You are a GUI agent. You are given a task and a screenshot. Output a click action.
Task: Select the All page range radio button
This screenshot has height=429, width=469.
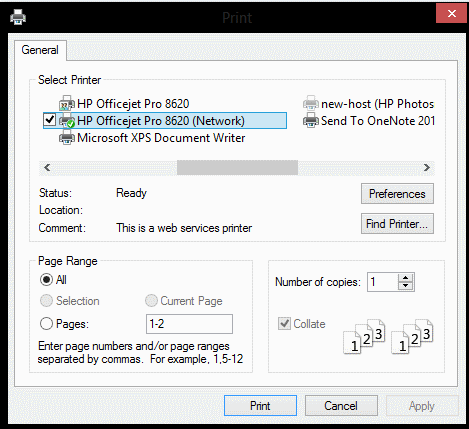[x=46, y=280]
